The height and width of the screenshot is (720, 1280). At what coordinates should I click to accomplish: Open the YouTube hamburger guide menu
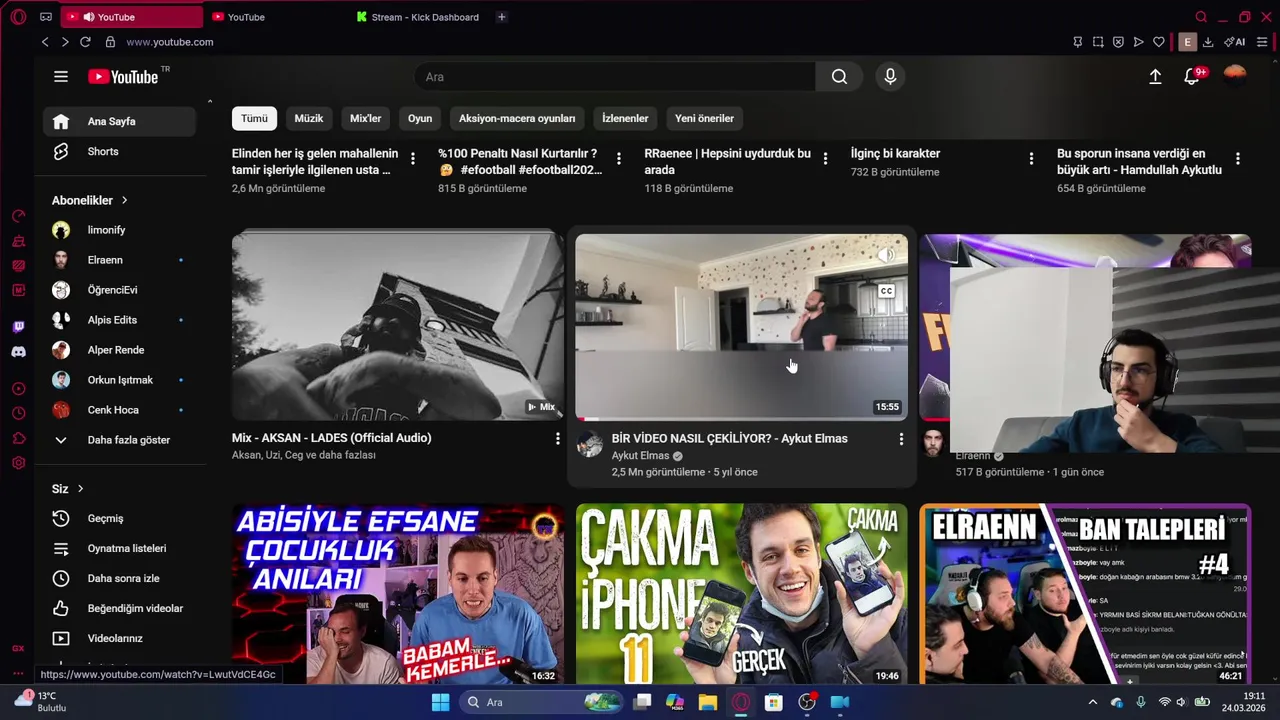pos(61,77)
